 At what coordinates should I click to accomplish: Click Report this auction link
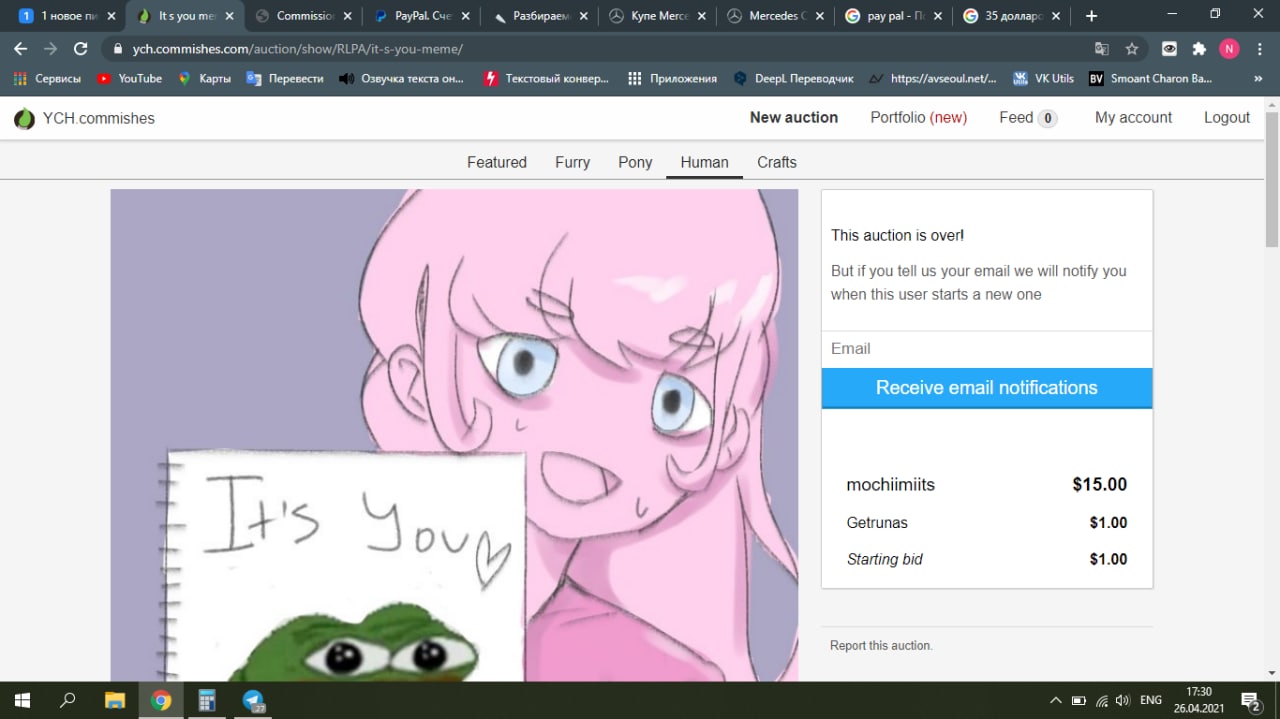tap(881, 646)
